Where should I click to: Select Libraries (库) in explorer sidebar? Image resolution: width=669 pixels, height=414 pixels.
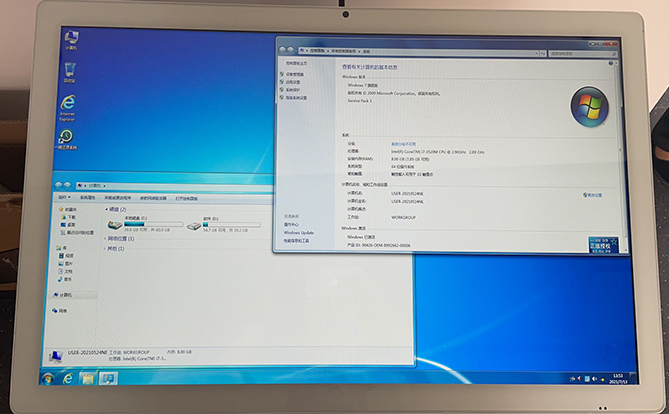(62, 248)
